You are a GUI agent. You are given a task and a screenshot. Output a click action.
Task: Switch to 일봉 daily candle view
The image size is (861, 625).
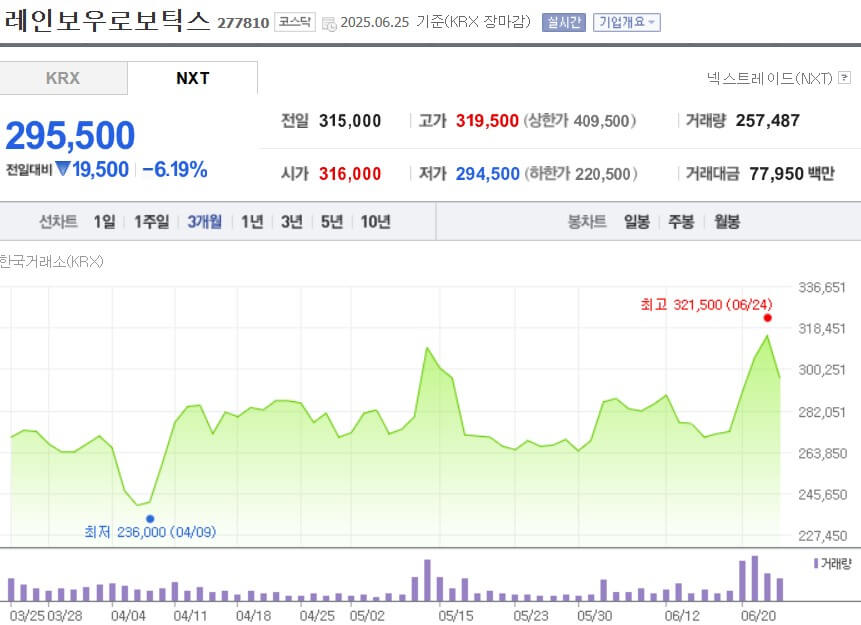[x=636, y=221]
